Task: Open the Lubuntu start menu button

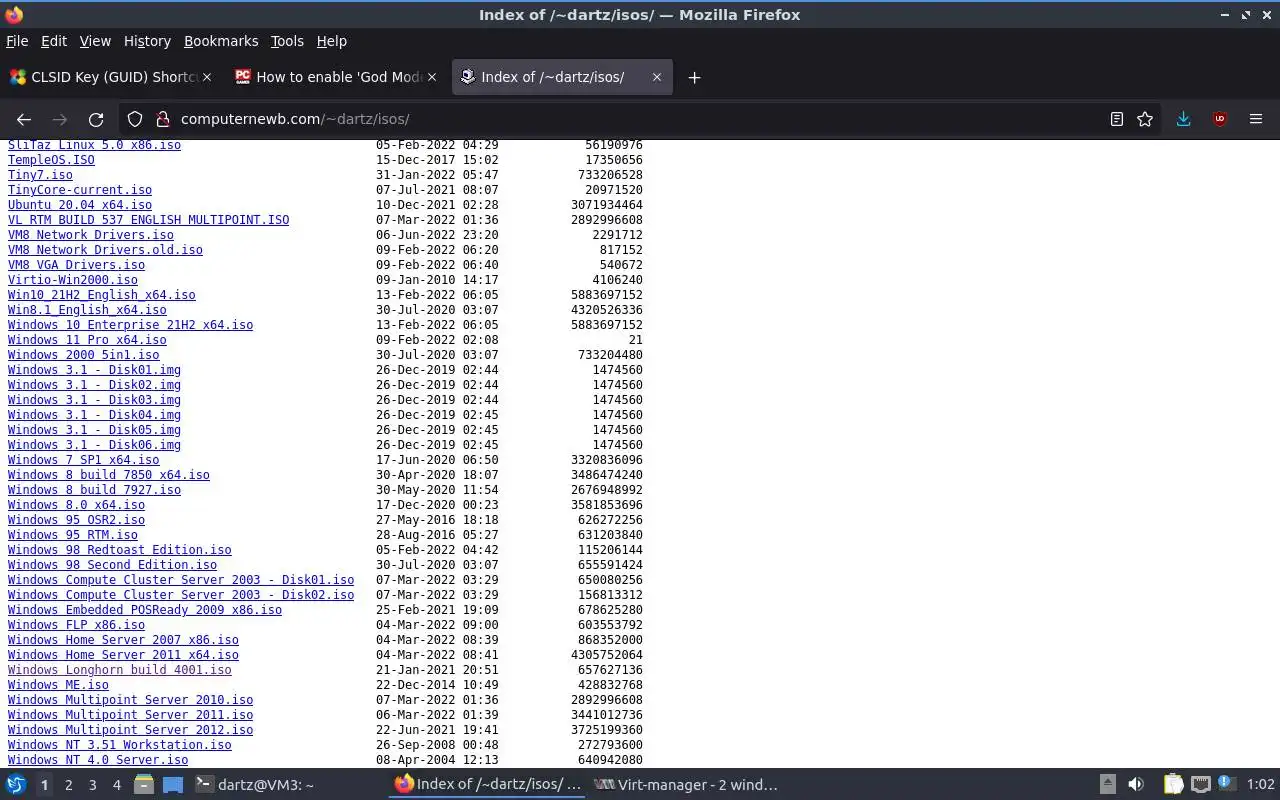Action: (x=16, y=785)
